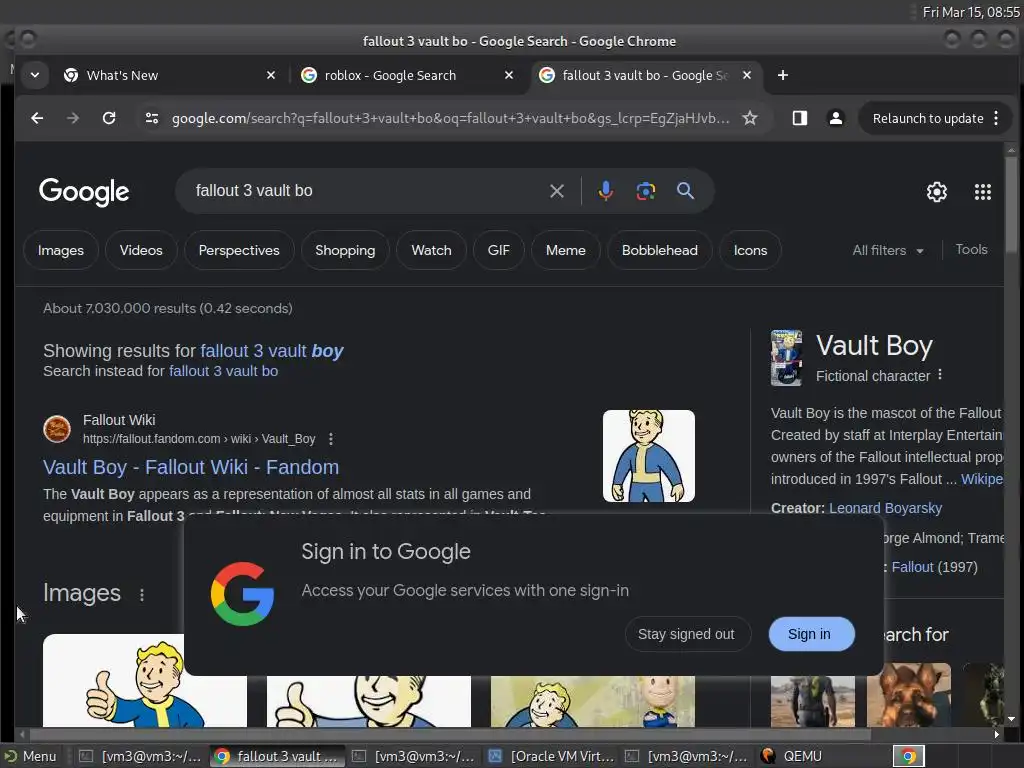1024x768 pixels.
Task: Open the Tools options
Action: point(971,249)
